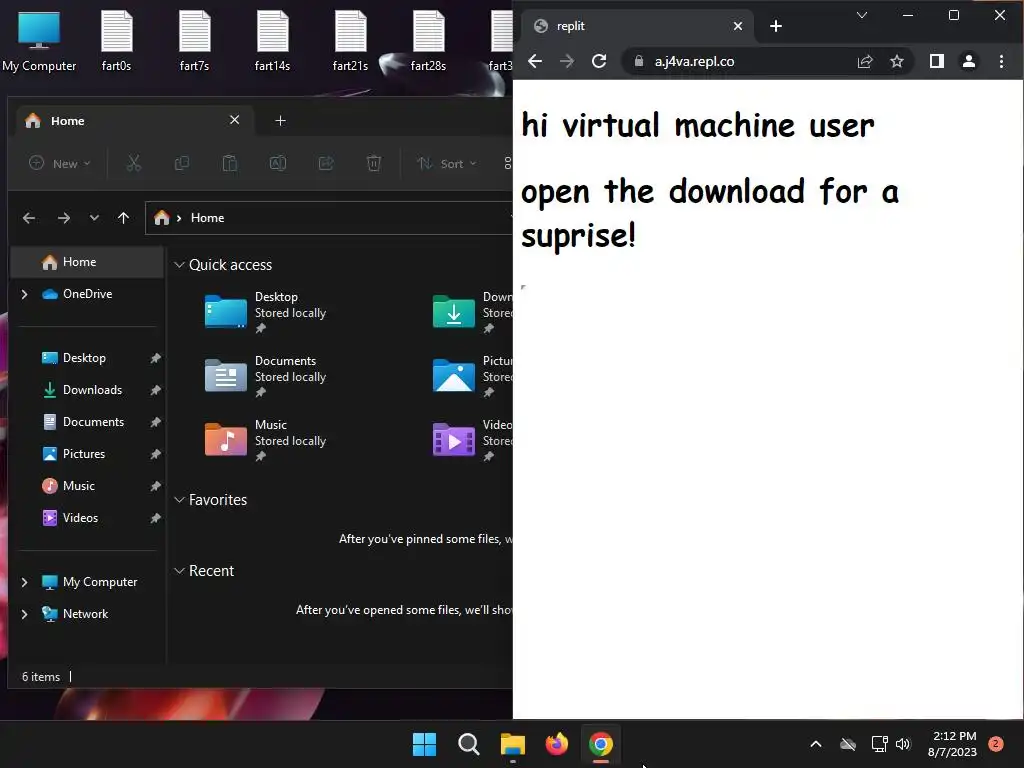Click the Copy icon in Explorer toolbar

[x=182, y=163]
